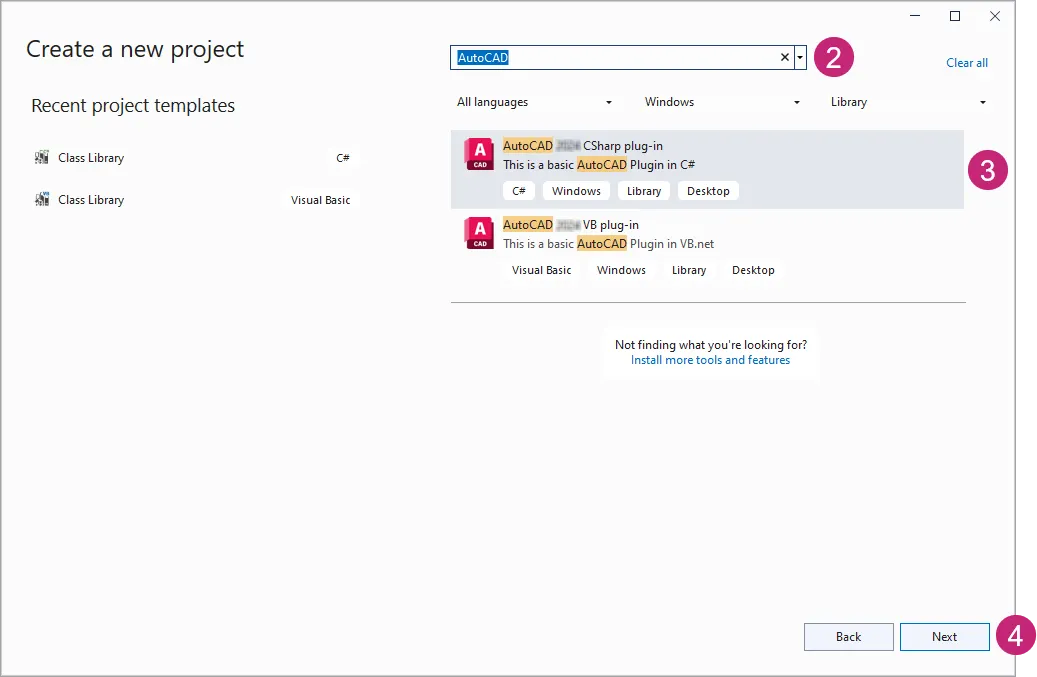Click the C# language label in recent templates
This screenshot has height=677, width=1037.
tap(343, 158)
